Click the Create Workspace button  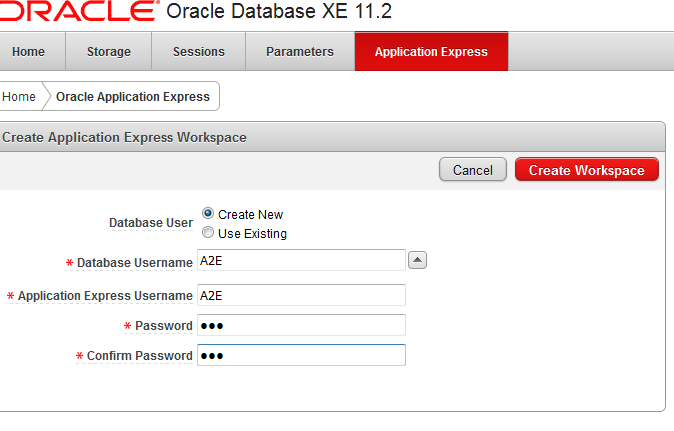pyautogui.click(x=587, y=170)
